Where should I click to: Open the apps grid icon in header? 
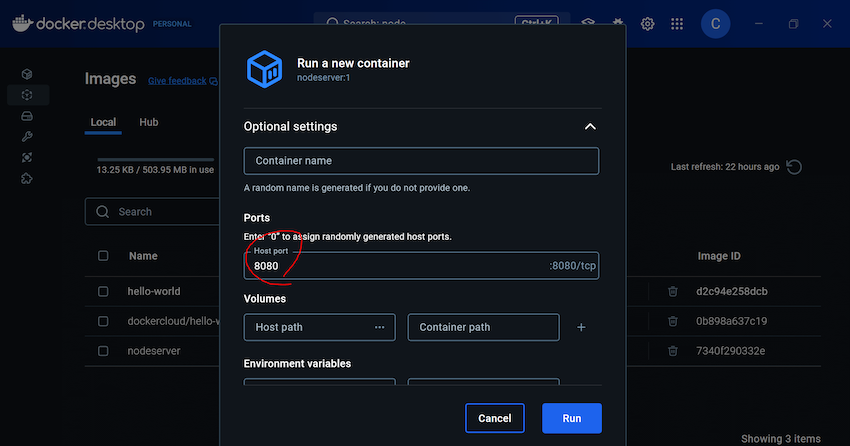(677, 24)
